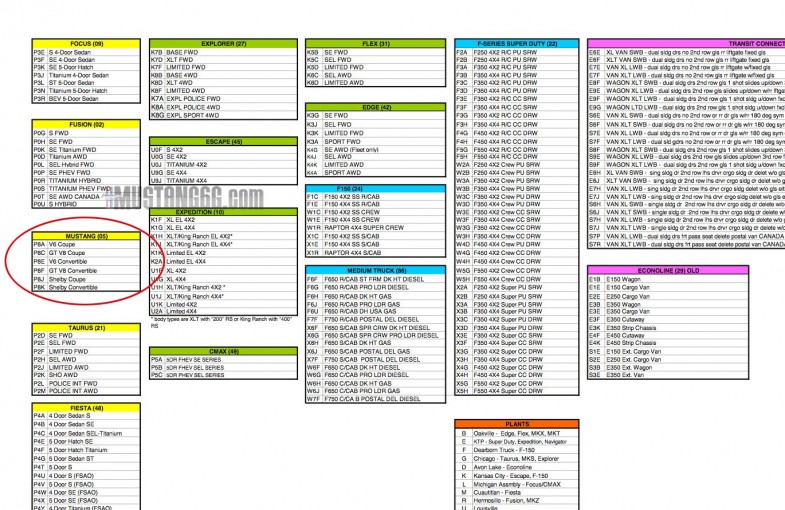Click the U2A Limited 4X4 row
Image resolution: width=785 pixels, height=510 pixels.
(x=223, y=311)
